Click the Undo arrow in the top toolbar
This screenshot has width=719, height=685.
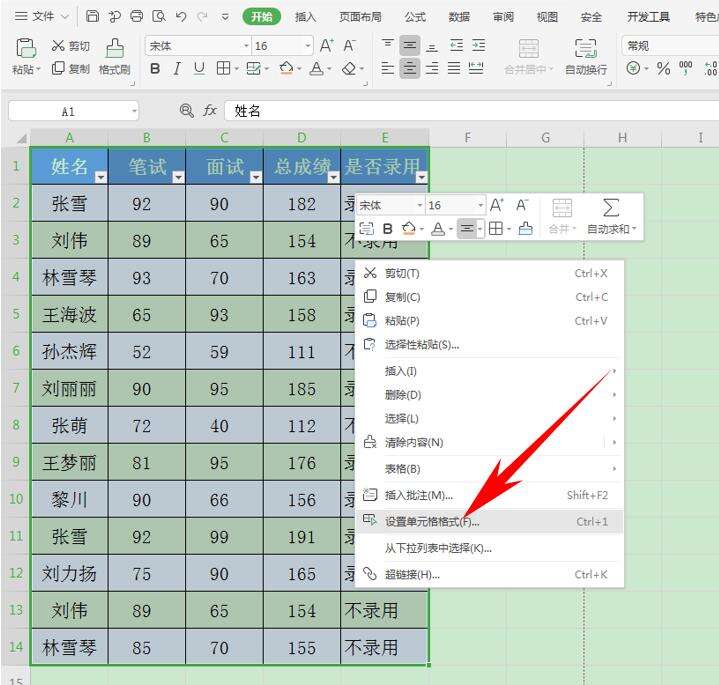[180, 17]
